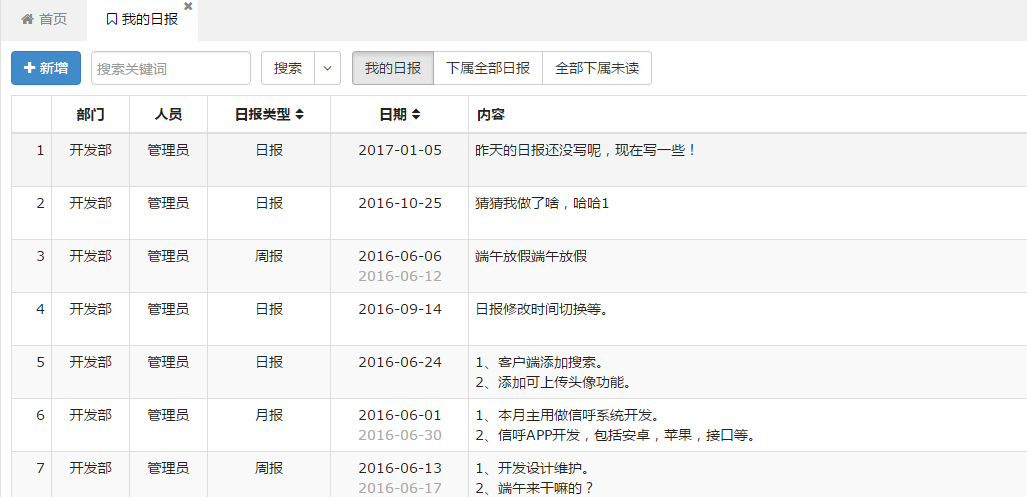Image resolution: width=1027 pixels, height=497 pixels.
Task: Focus the 搜索关键词 search input field
Action: [x=171, y=68]
